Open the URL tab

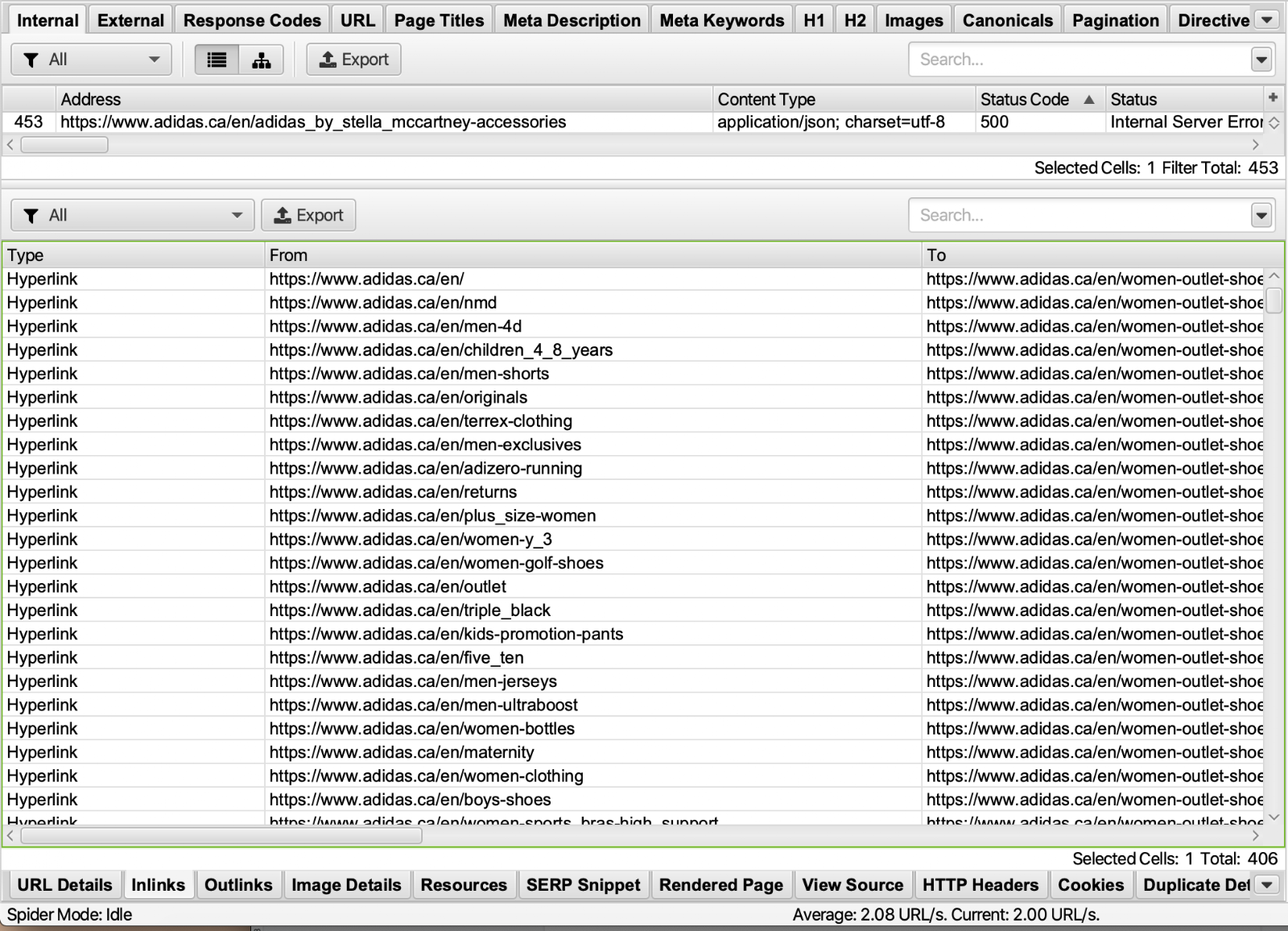pos(357,20)
